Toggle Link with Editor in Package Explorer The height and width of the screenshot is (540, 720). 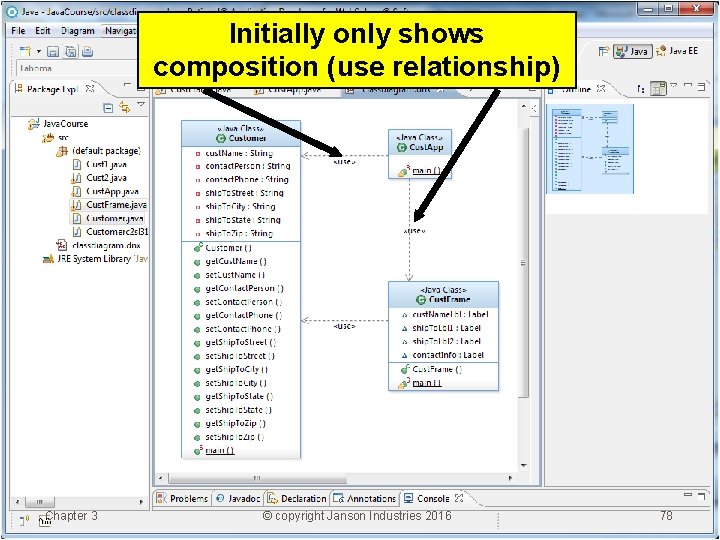pyautogui.click(x=124, y=107)
